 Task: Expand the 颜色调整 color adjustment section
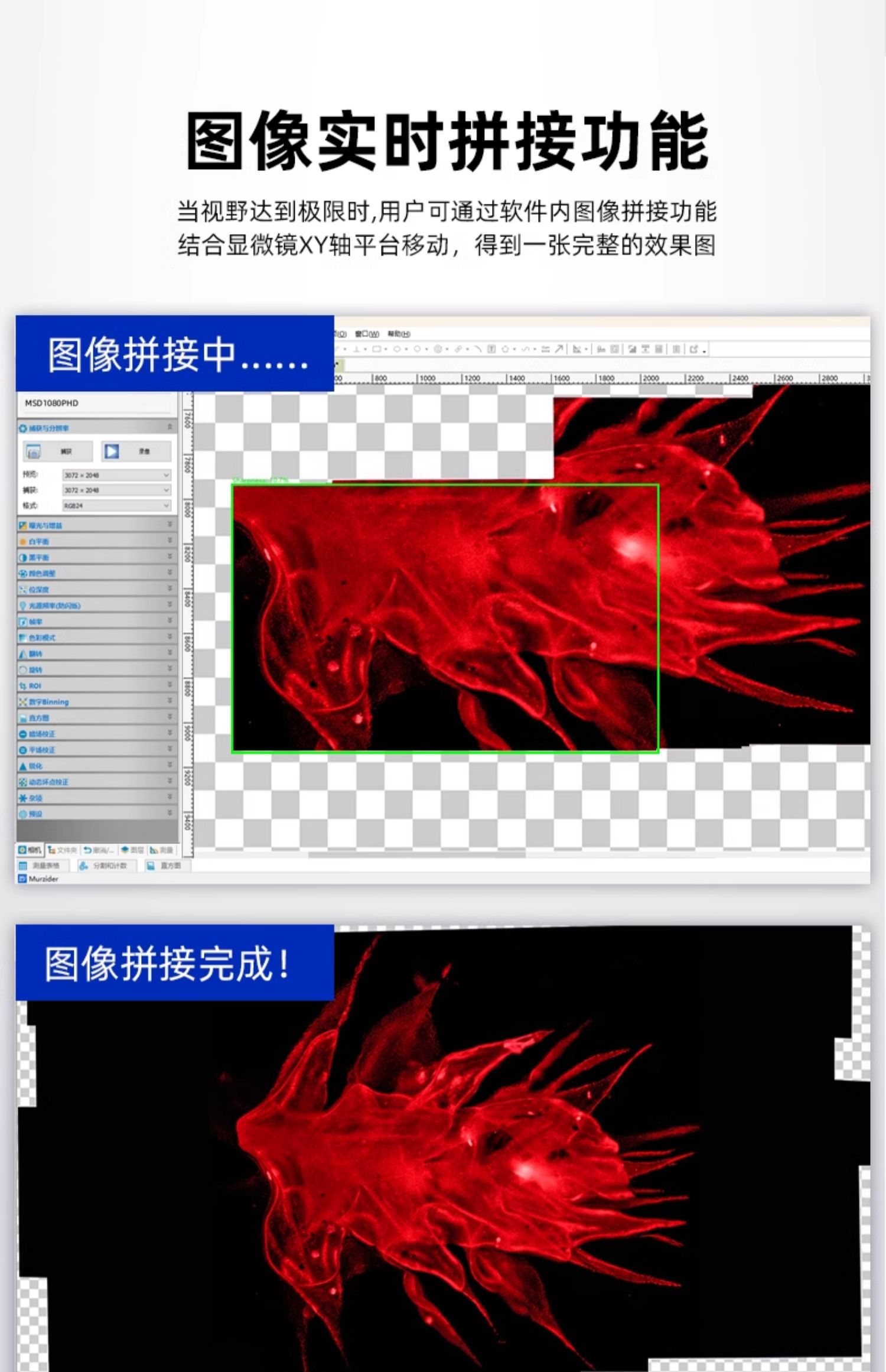(x=97, y=573)
